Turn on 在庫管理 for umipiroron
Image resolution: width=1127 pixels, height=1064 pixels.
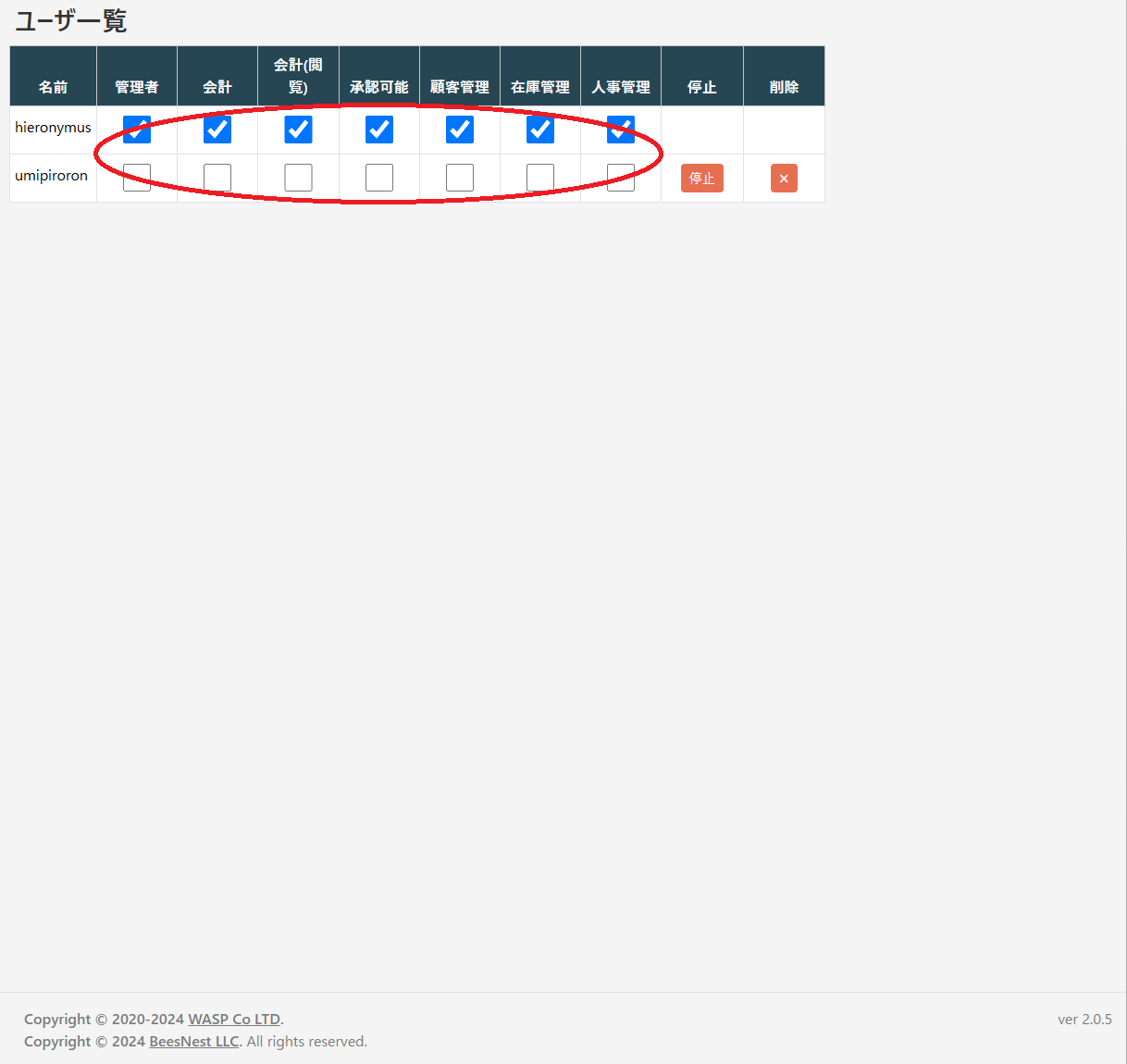[x=540, y=178]
